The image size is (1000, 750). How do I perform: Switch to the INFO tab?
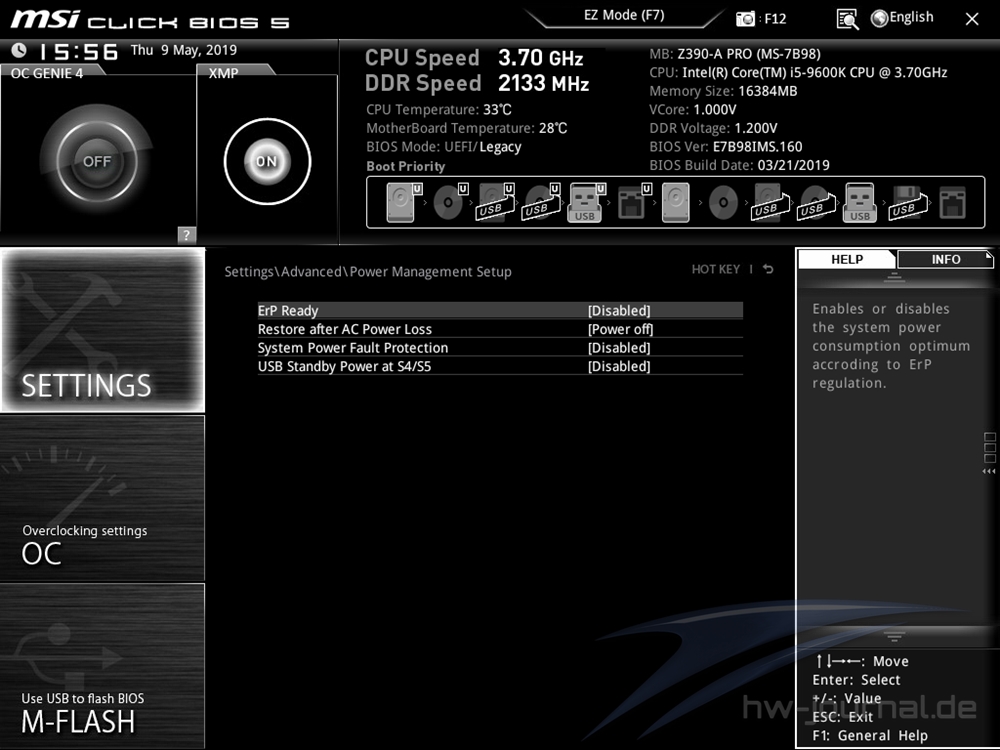click(x=945, y=260)
